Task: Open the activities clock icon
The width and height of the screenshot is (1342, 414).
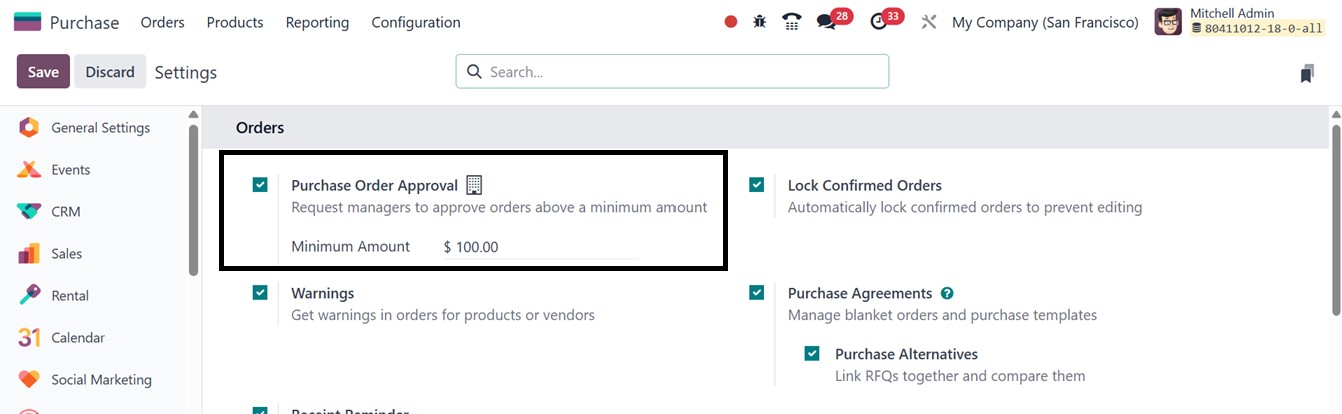Action: [x=879, y=22]
